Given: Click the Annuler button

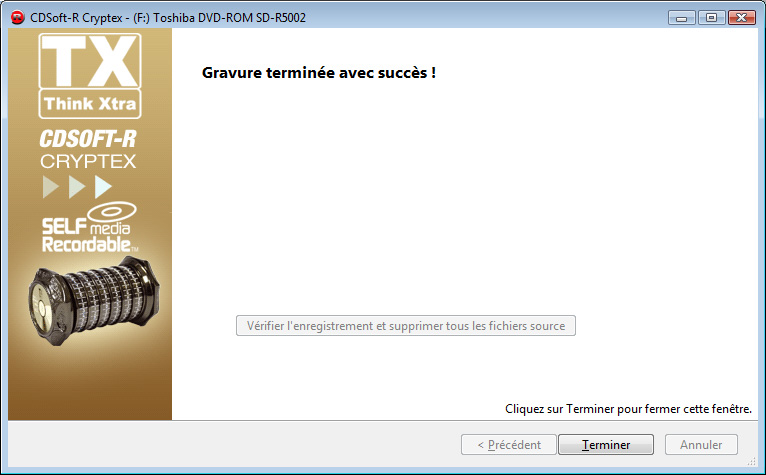Looking at the screenshot, I should (x=701, y=445).
